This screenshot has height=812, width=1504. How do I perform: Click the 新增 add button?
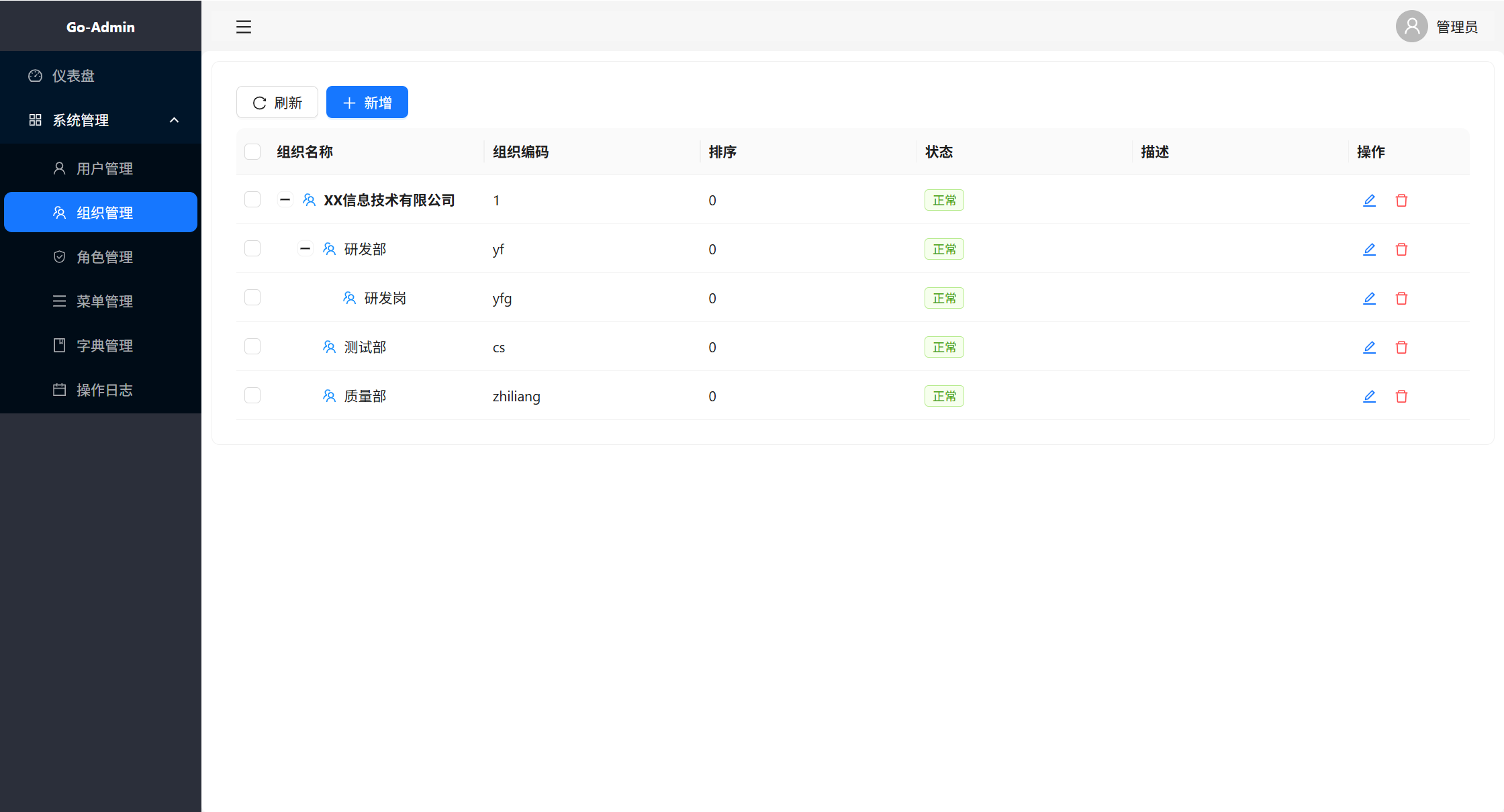tap(367, 103)
